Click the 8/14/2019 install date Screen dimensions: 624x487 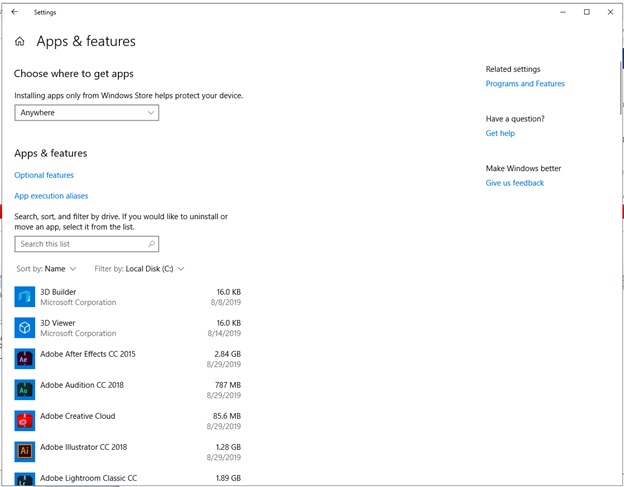click(x=224, y=333)
